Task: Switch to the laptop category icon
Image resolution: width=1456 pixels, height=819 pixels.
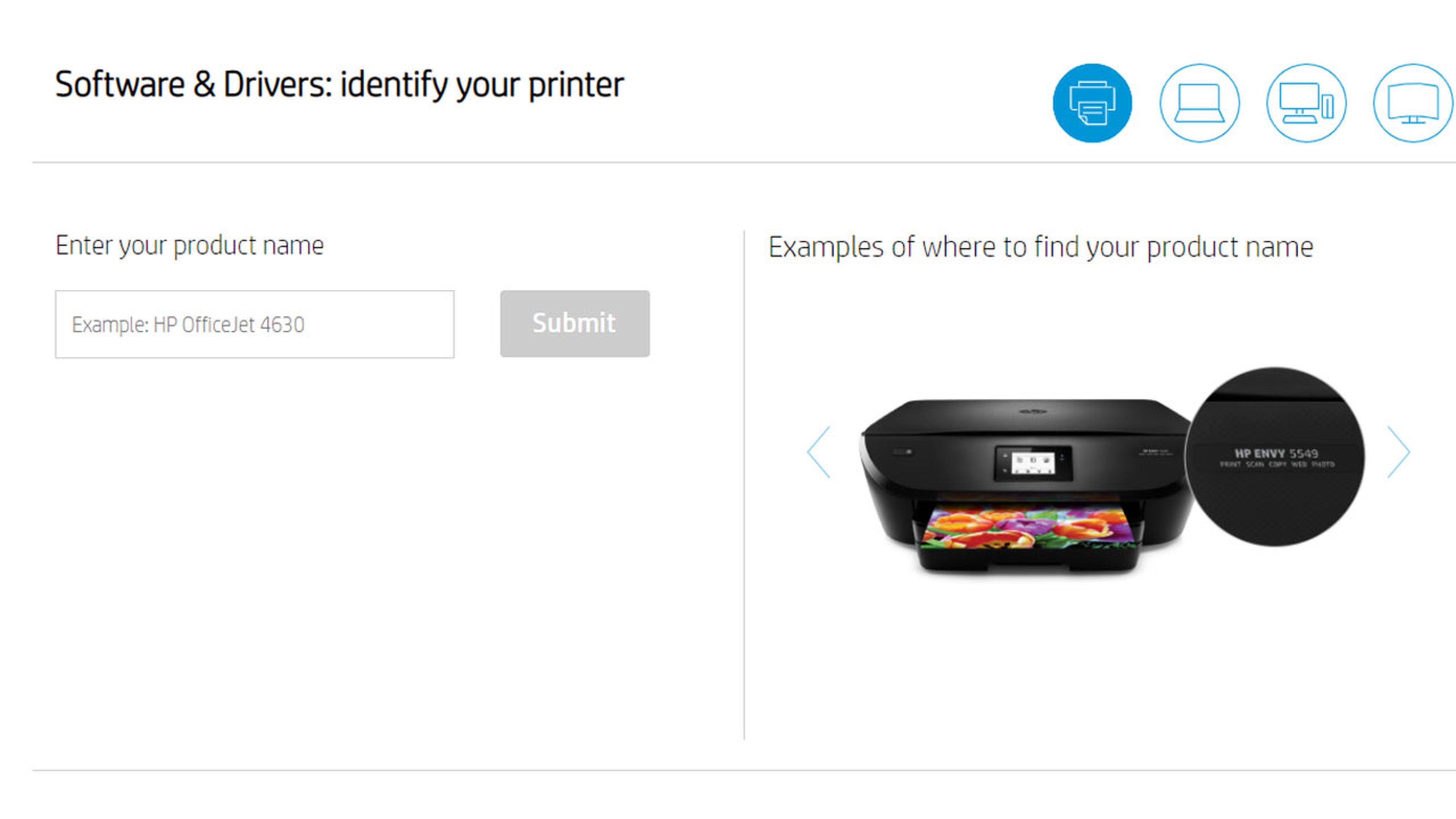Action: 1199,103
